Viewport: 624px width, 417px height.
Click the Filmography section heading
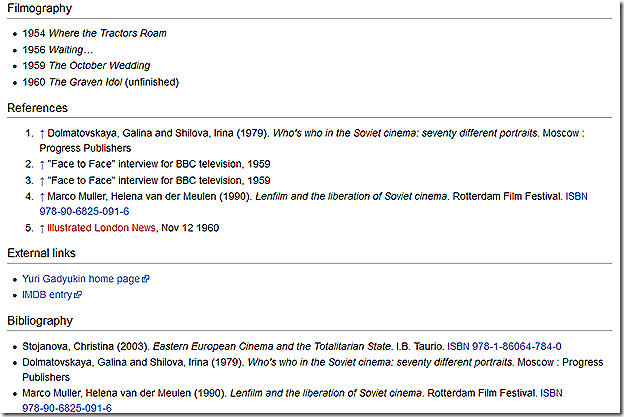[39, 9]
